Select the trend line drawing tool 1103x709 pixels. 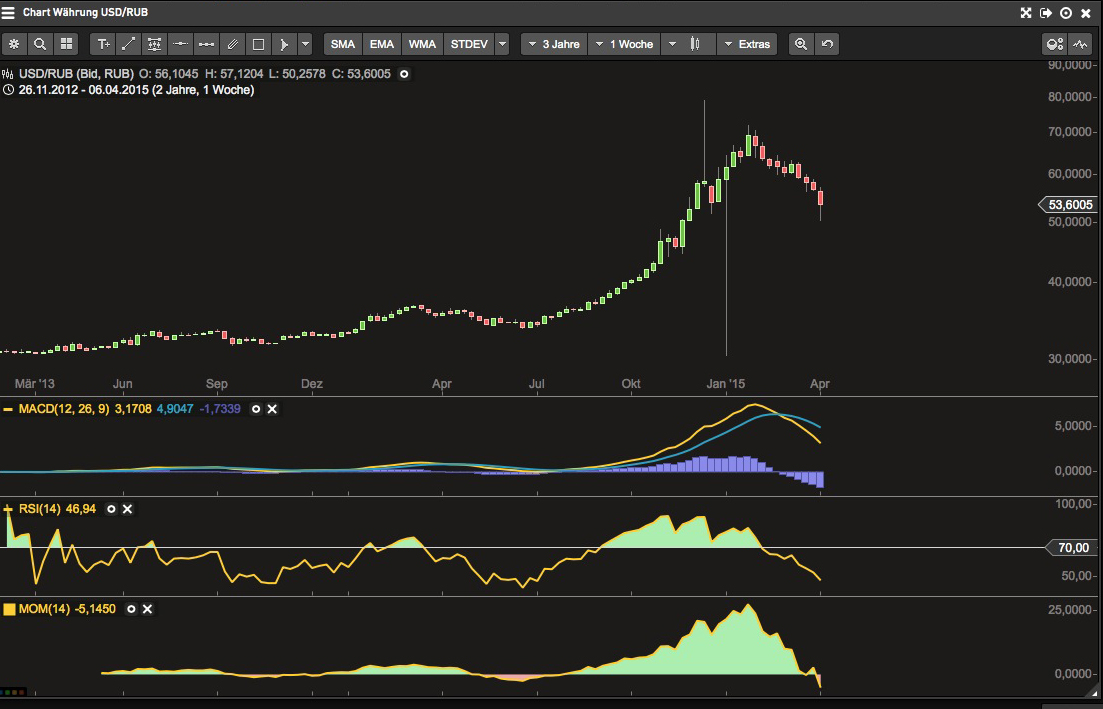[x=129, y=44]
